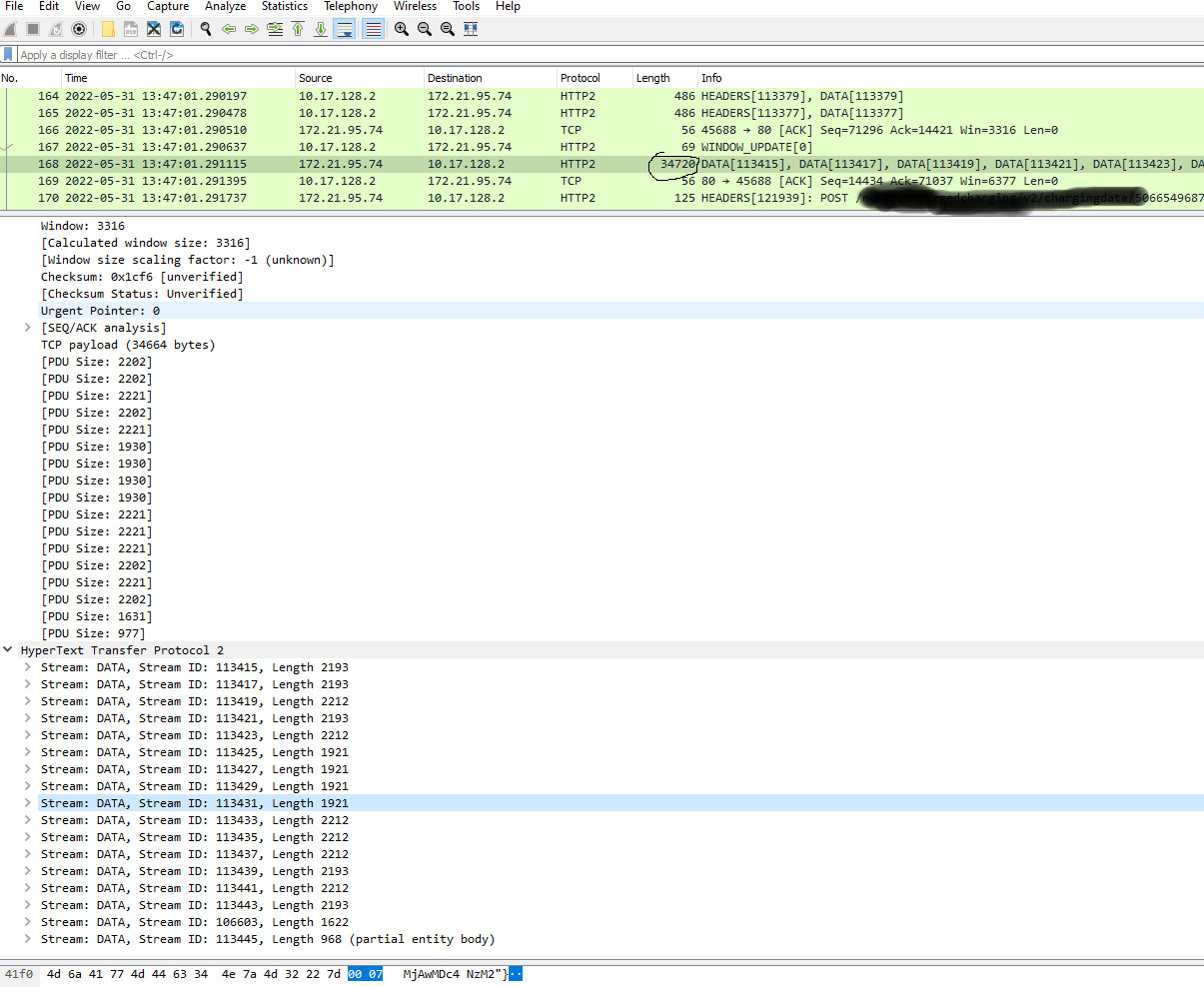Open the Edit menu
The image size is (1204, 987).
pyautogui.click(x=49, y=6)
